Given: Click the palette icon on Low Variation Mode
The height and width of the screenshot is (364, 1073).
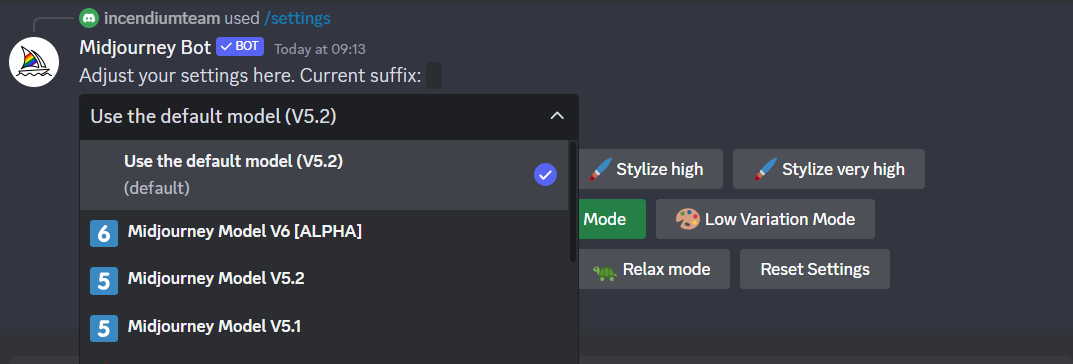Looking at the screenshot, I should [x=687, y=219].
